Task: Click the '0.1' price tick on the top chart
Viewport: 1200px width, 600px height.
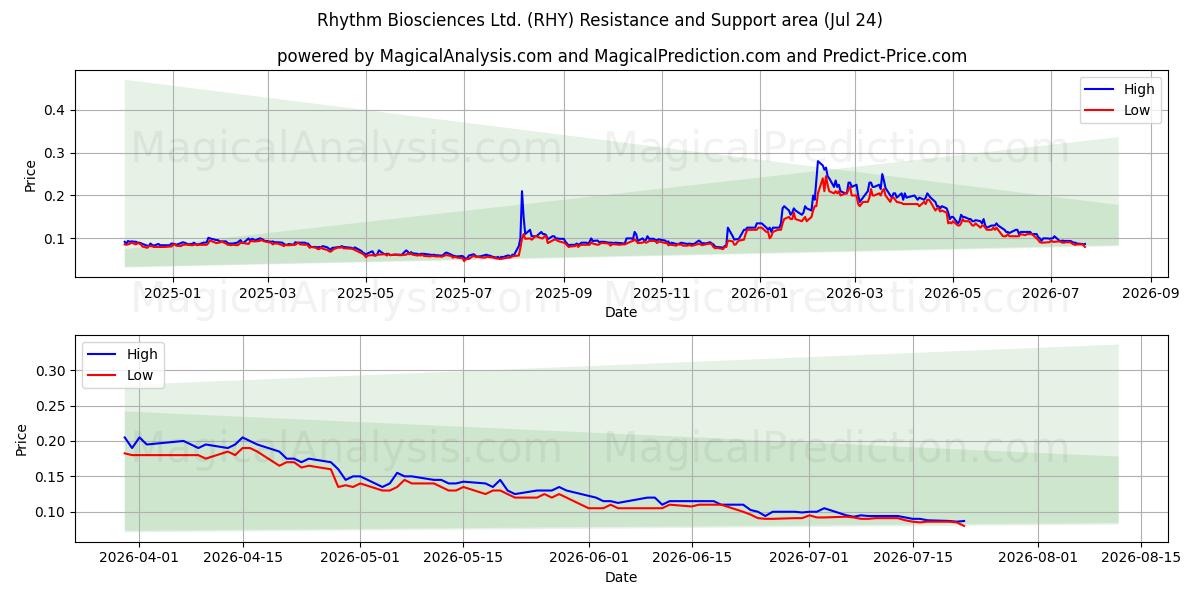Action: pos(56,239)
